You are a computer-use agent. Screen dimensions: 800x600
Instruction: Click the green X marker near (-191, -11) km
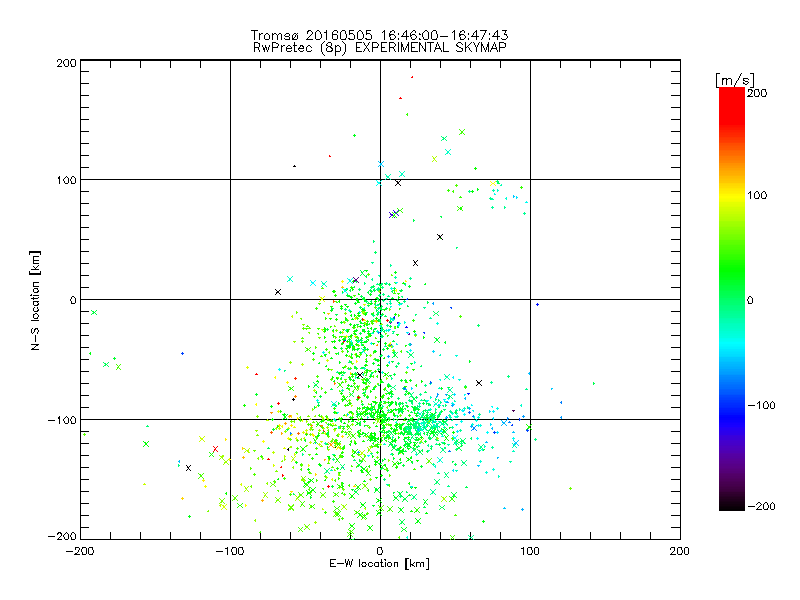[94, 312]
